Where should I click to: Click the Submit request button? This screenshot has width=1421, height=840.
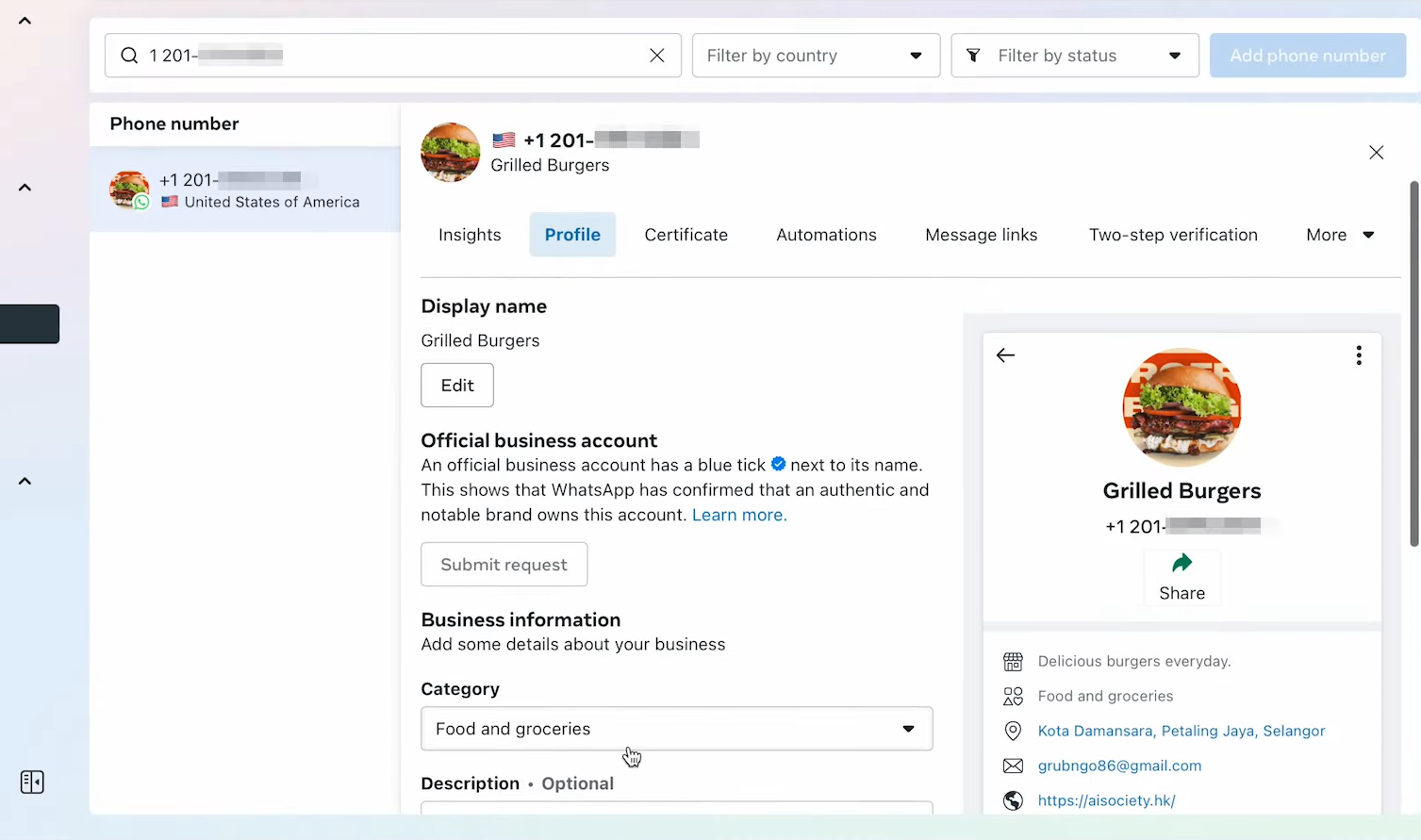(x=504, y=564)
